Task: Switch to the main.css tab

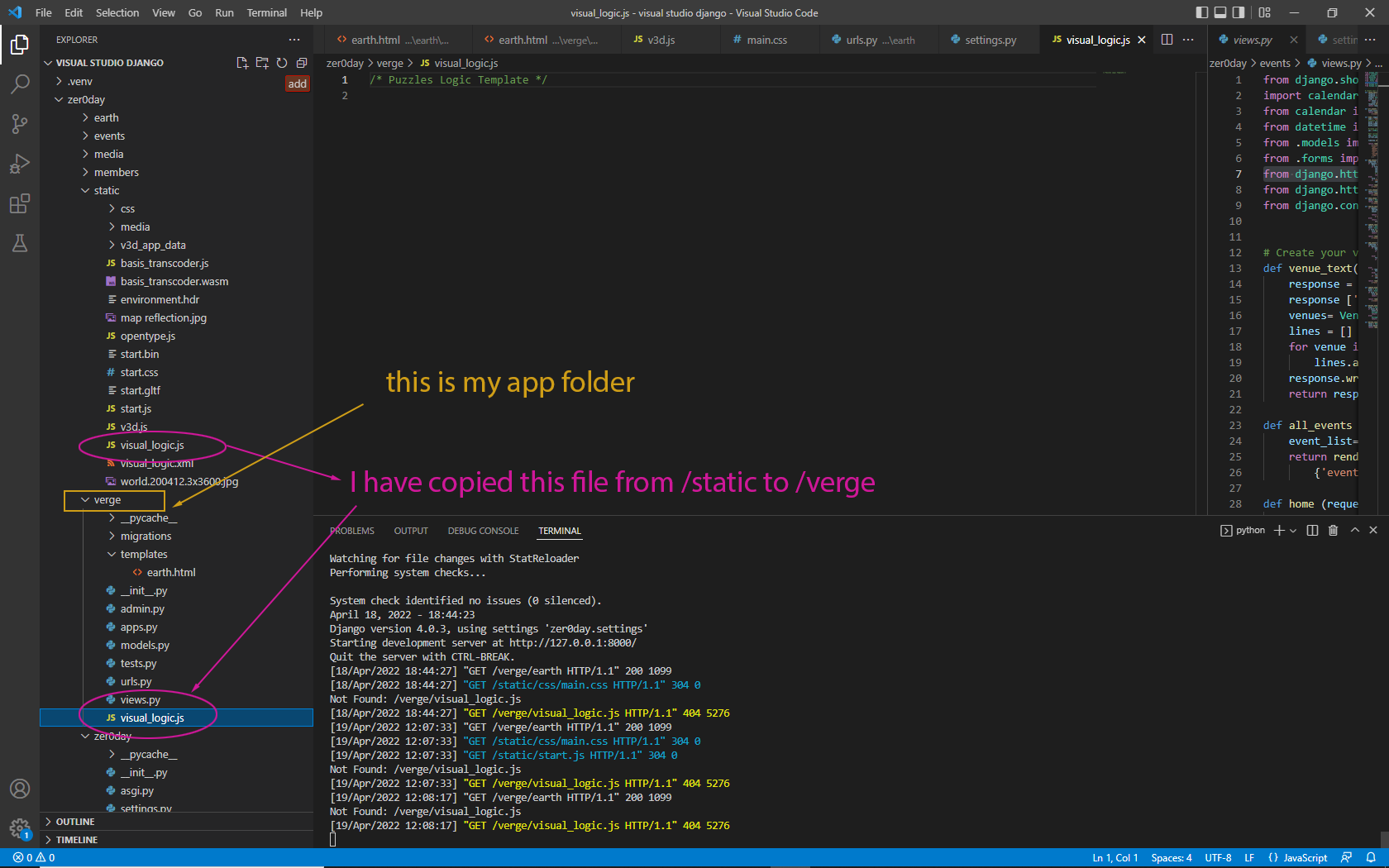Action: (766, 40)
